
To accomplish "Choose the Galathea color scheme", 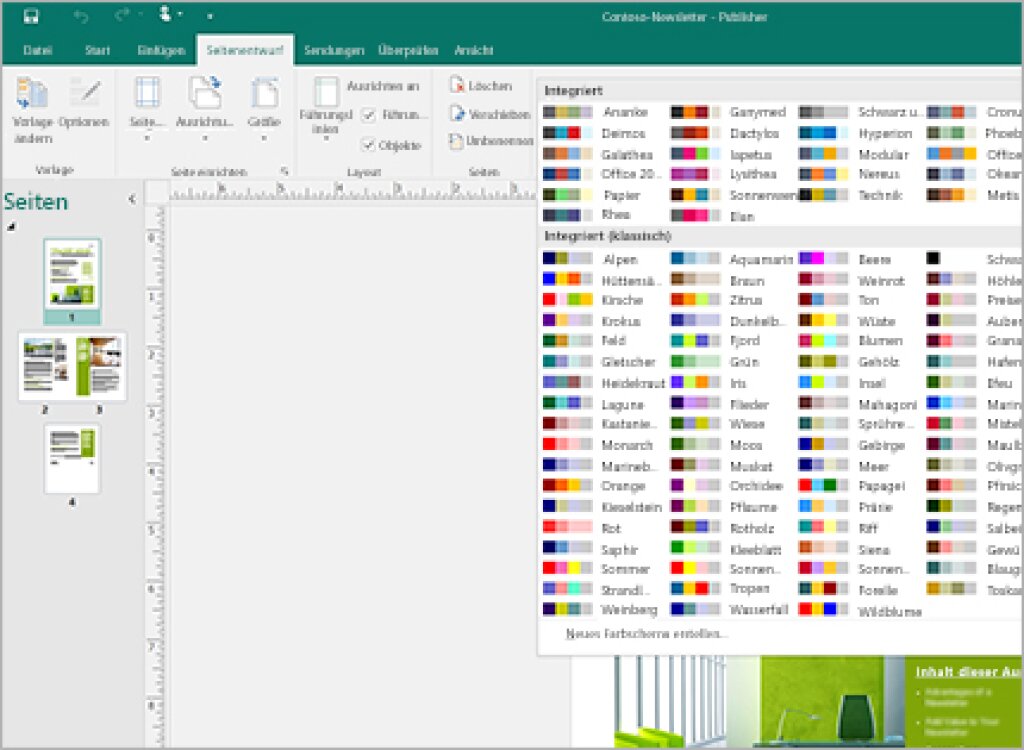I will point(598,154).
